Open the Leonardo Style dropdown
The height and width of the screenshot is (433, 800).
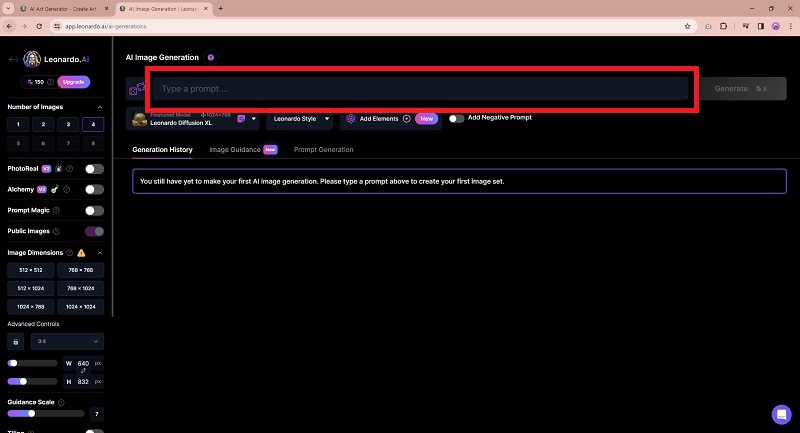300,119
